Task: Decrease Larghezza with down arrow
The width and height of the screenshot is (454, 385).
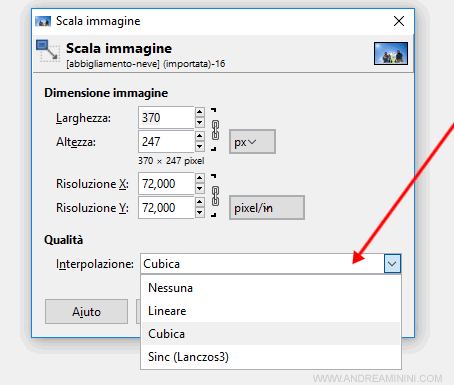Action: tap(200, 123)
